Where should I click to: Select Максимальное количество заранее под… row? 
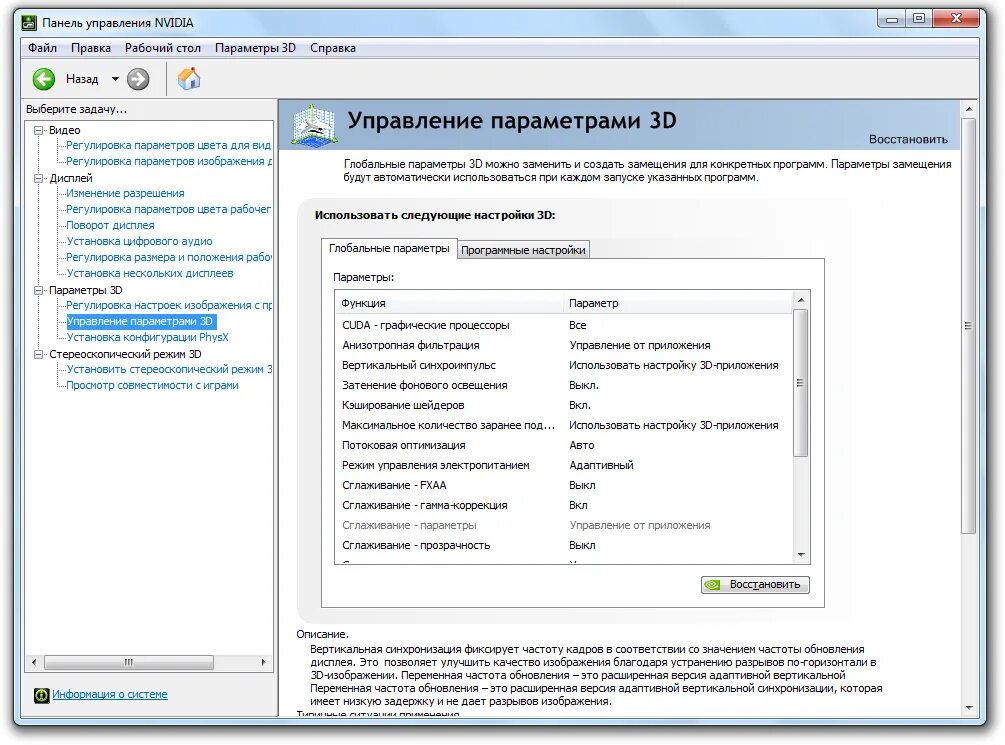click(x=563, y=426)
